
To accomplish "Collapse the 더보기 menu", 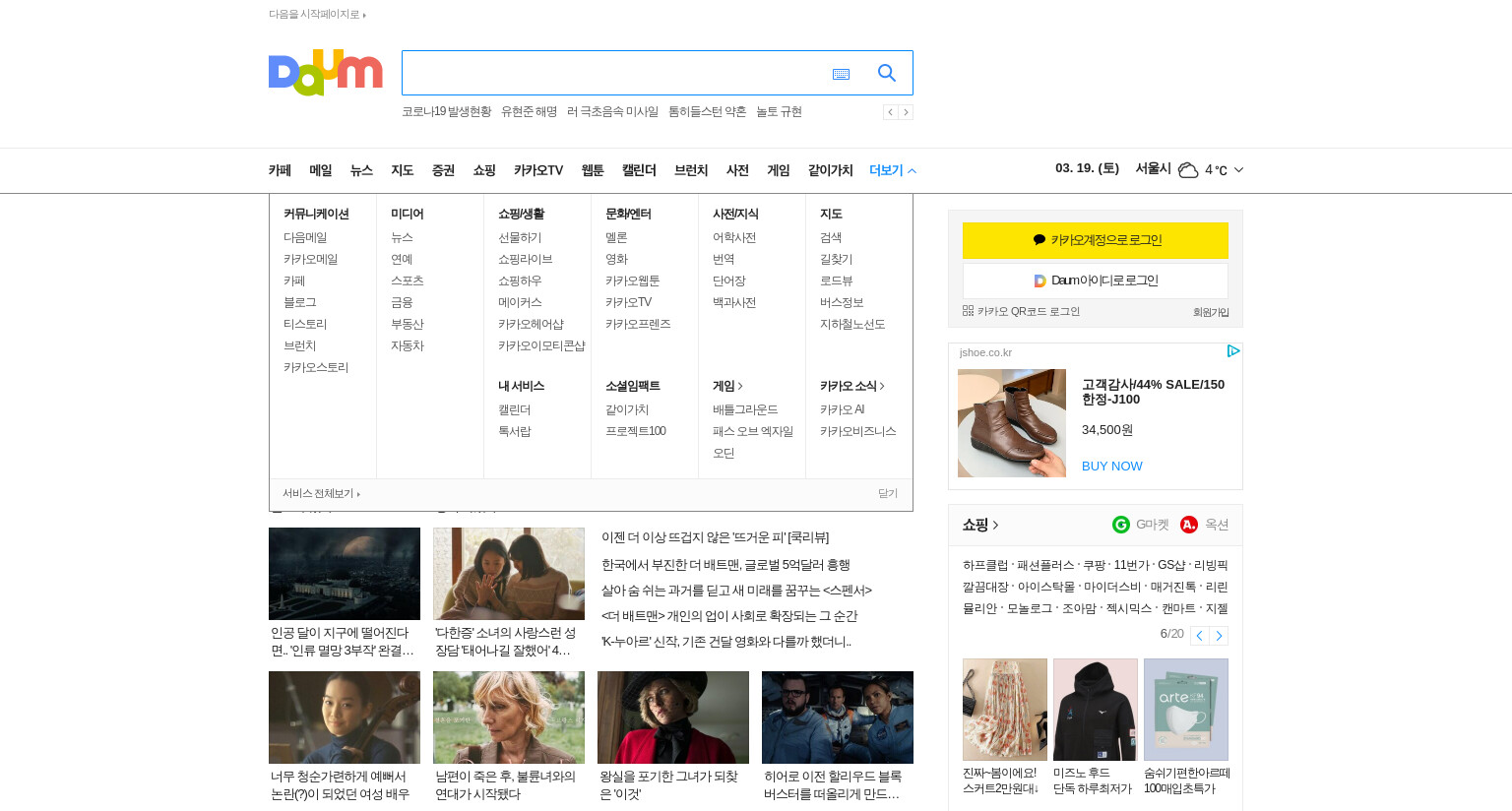I will [893, 170].
